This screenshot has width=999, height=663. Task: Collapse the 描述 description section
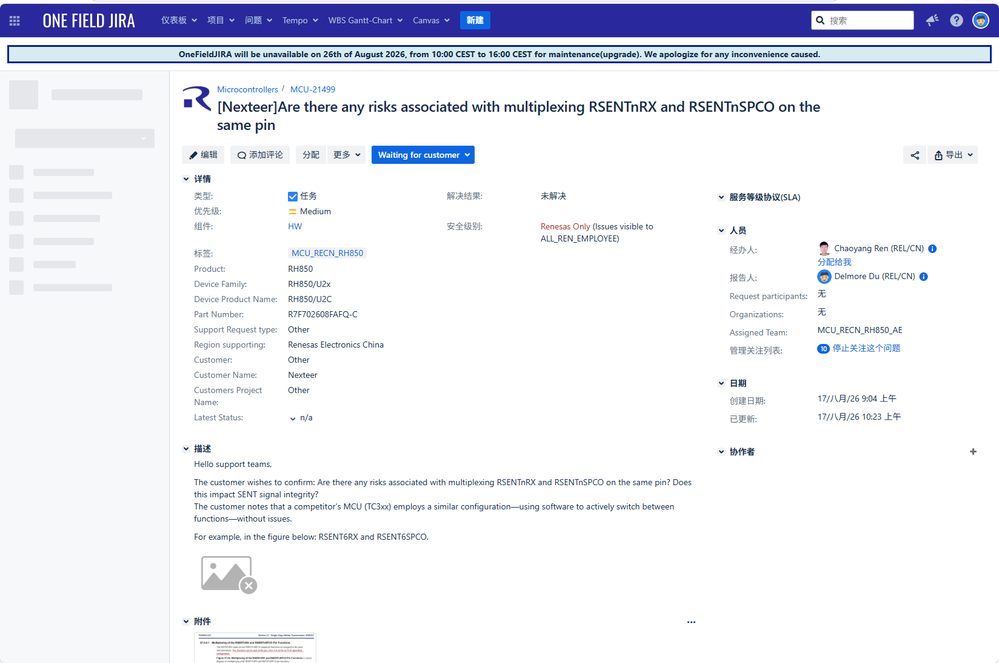click(x=186, y=449)
